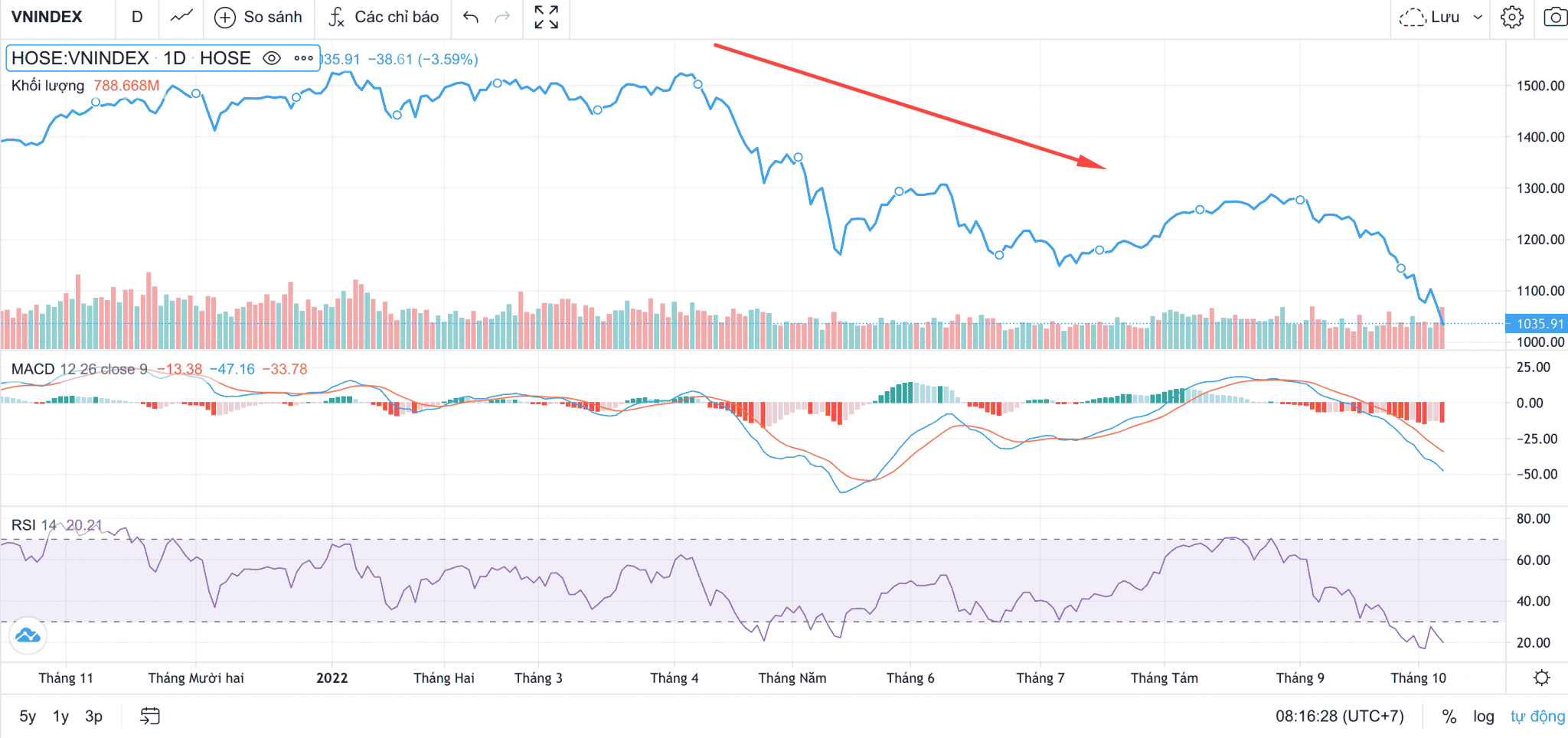Image resolution: width=1568 pixels, height=738 pixels.
Task: Toggle log scale mode
Action: (x=1483, y=717)
